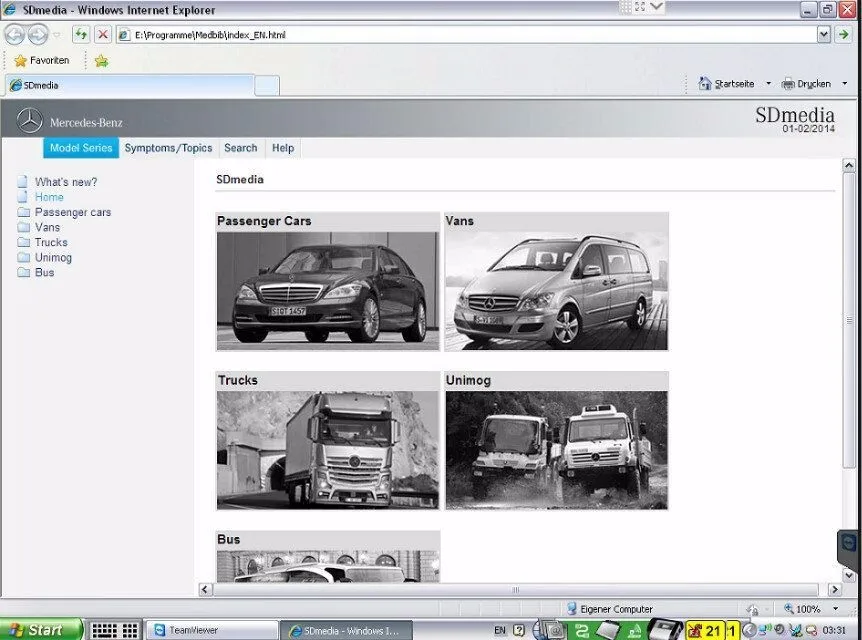Click in the address bar URL field

point(467,35)
